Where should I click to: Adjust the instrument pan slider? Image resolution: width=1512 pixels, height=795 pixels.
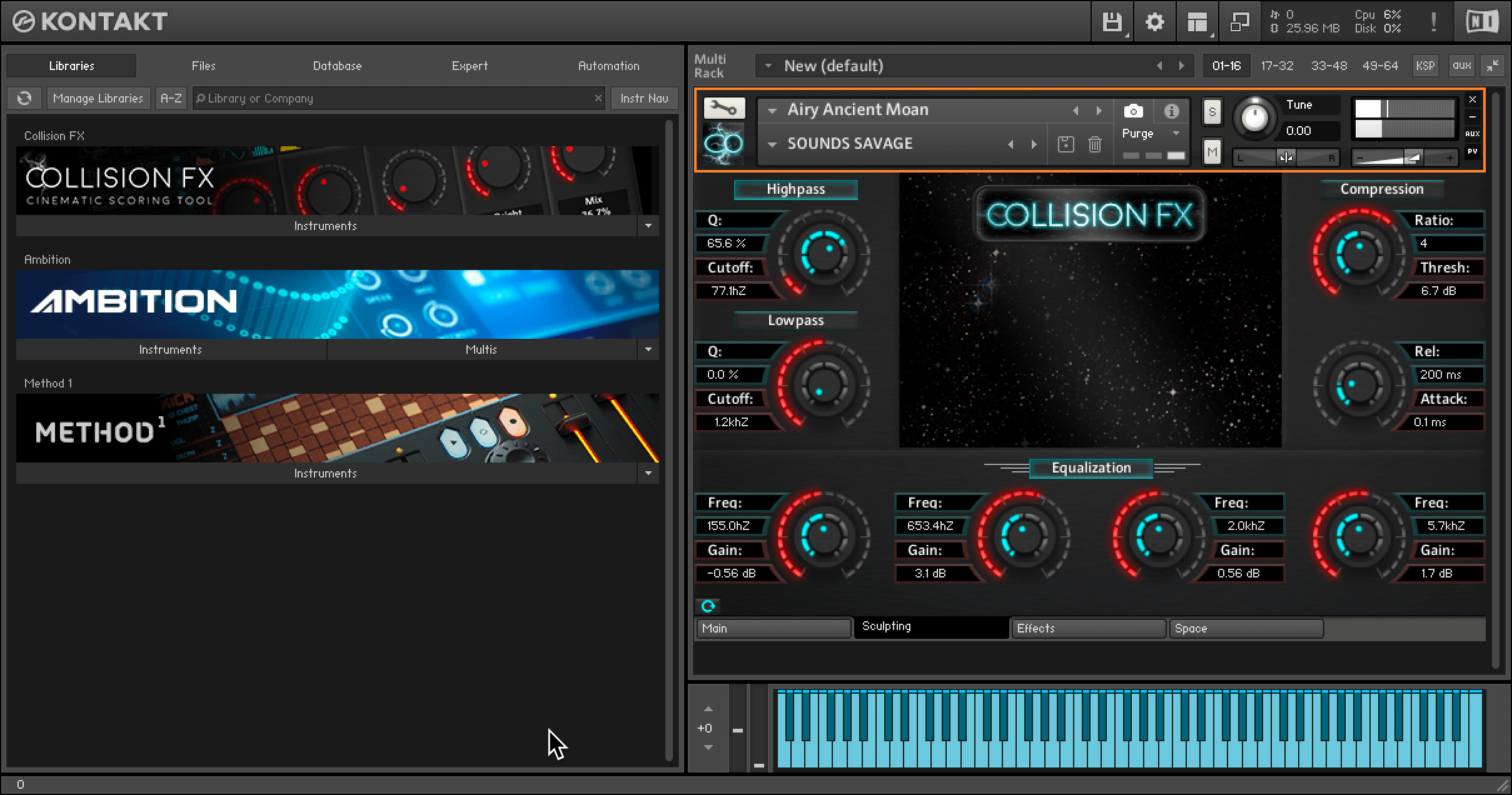coord(1286,157)
